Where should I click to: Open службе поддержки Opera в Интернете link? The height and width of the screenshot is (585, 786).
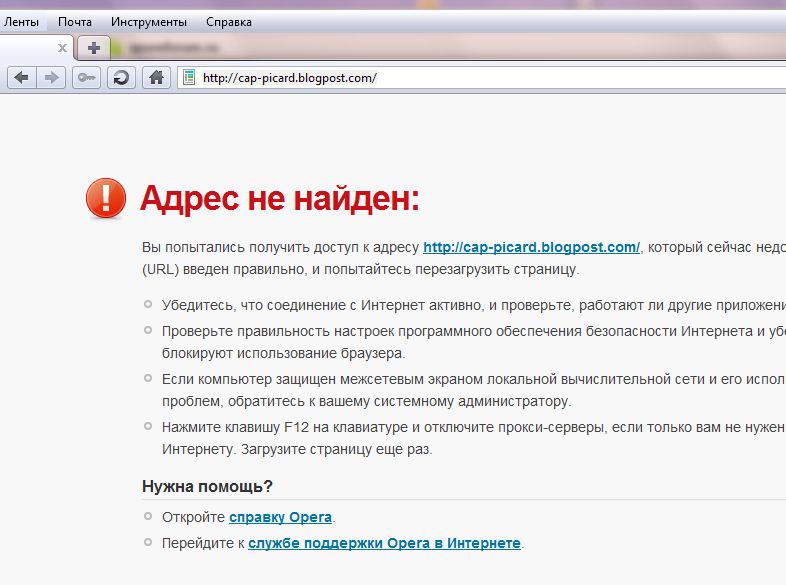tap(384, 543)
